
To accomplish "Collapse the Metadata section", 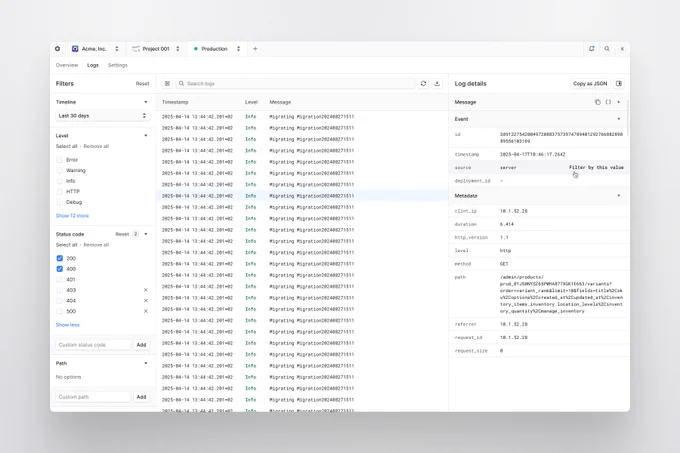I will 619,196.
